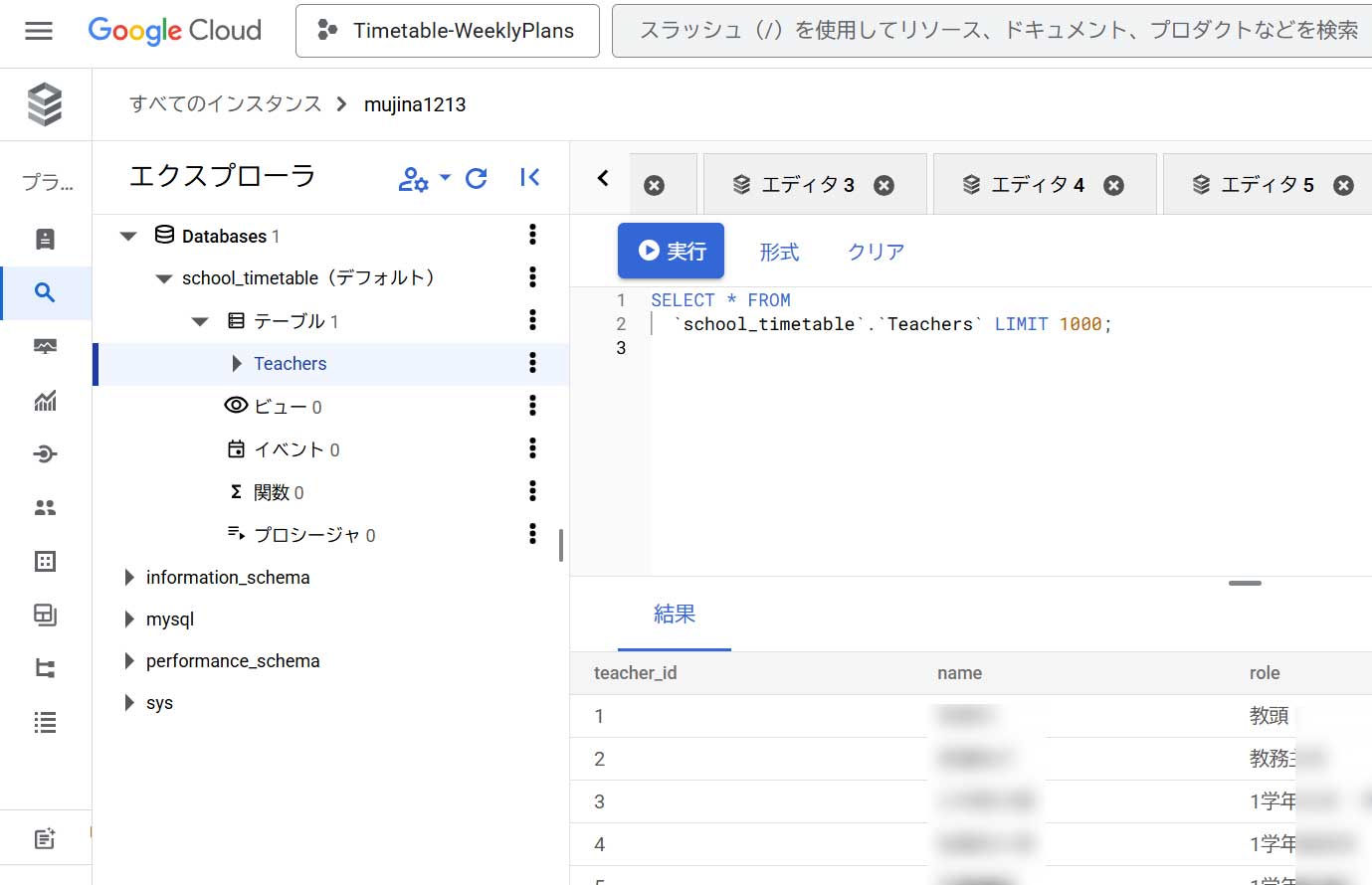Viewport: 1372px width, 885px height.
Task: Collapse the Databases tree node
Action: coord(127,237)
